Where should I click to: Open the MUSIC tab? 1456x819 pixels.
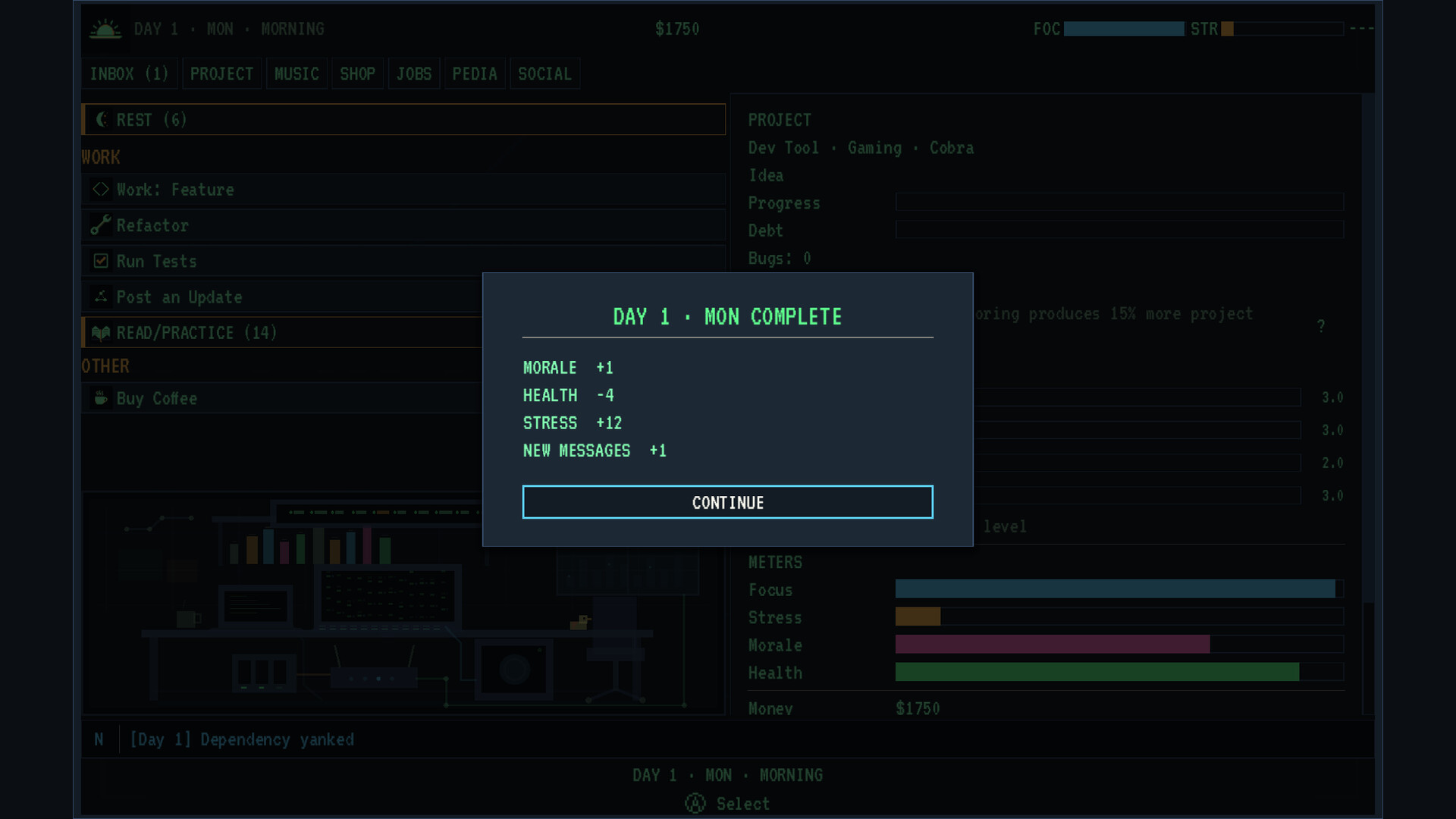point(297,74)
